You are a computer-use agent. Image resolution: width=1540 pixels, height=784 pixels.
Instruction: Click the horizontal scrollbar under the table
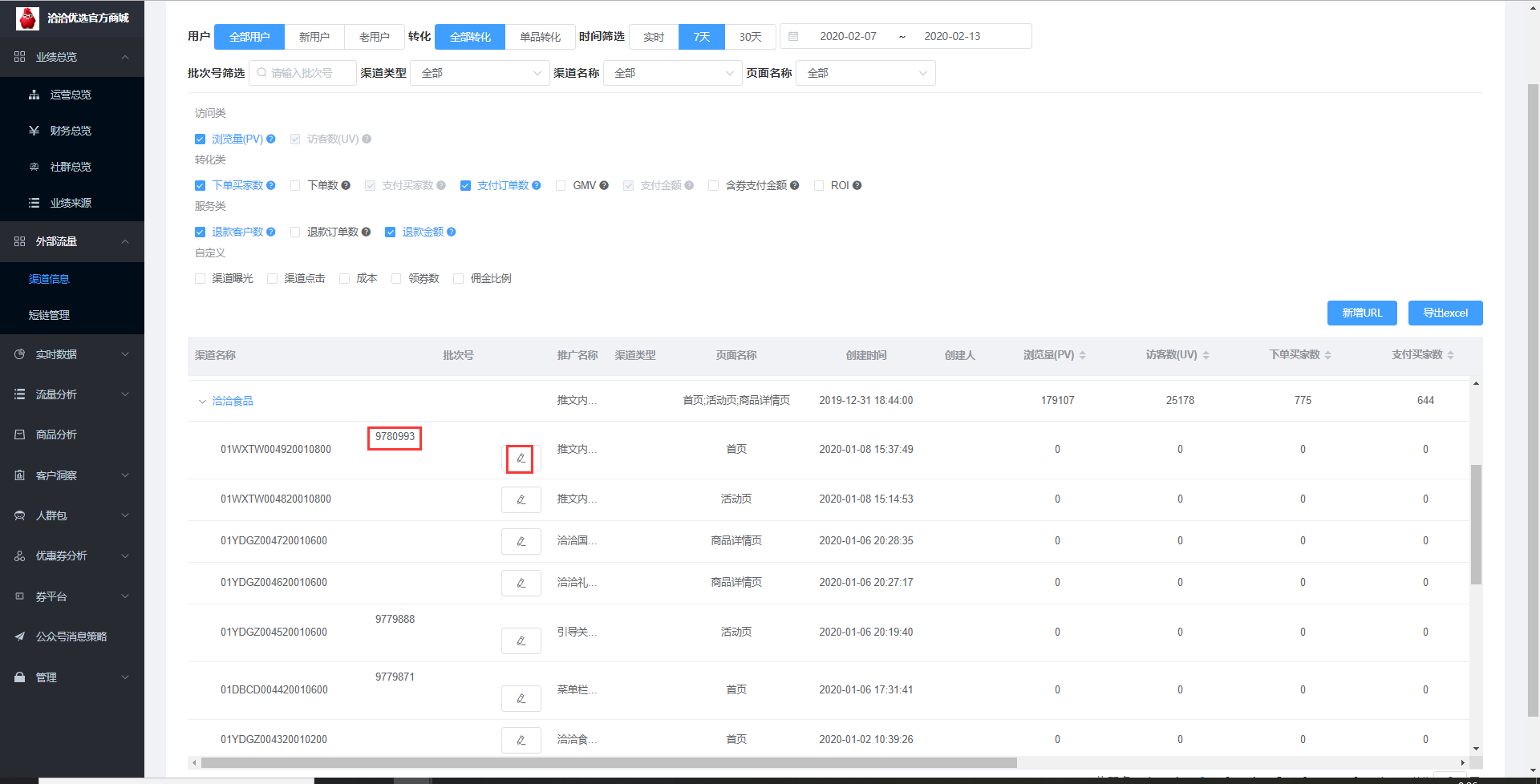click(x=608, y=763)
